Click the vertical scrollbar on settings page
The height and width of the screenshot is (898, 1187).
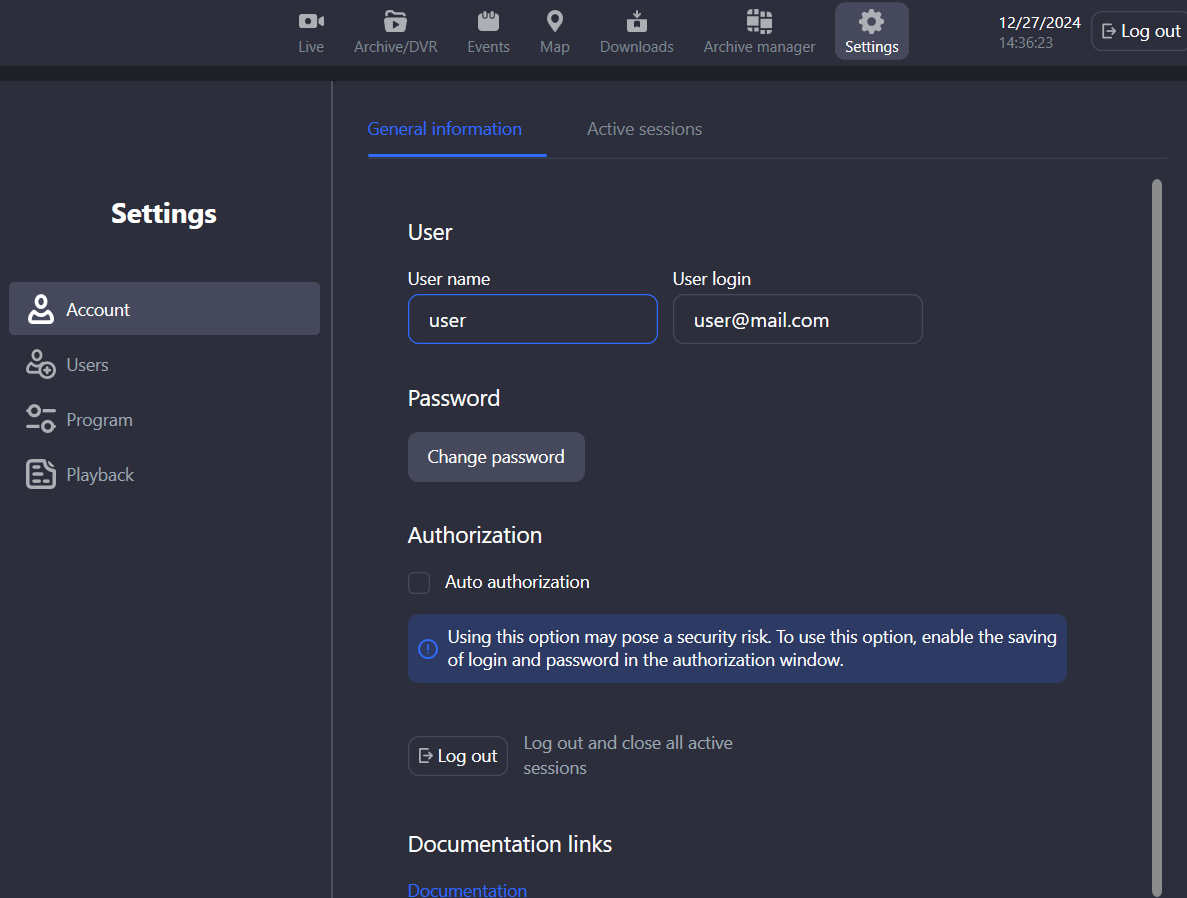1157,537
